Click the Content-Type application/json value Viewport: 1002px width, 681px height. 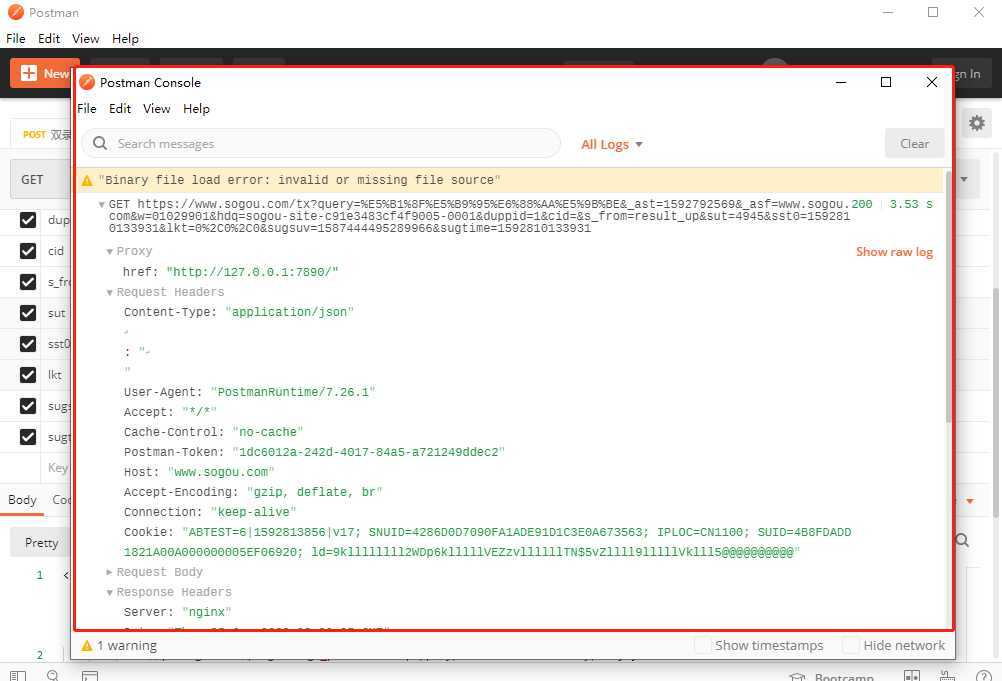point(289,312)
